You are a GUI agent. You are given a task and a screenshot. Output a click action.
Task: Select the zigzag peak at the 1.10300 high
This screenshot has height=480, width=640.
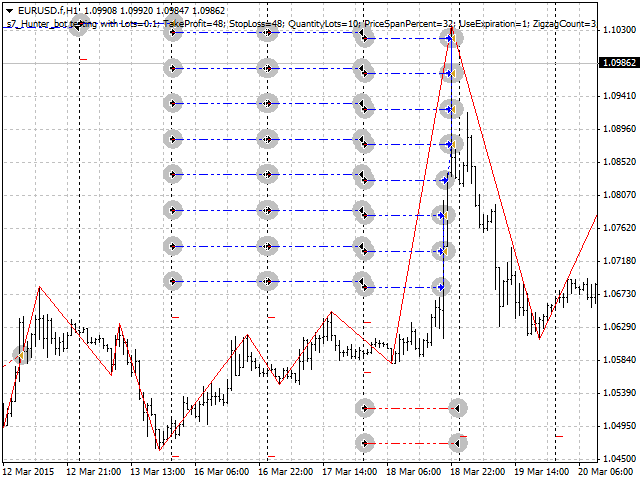pos(451,28)
